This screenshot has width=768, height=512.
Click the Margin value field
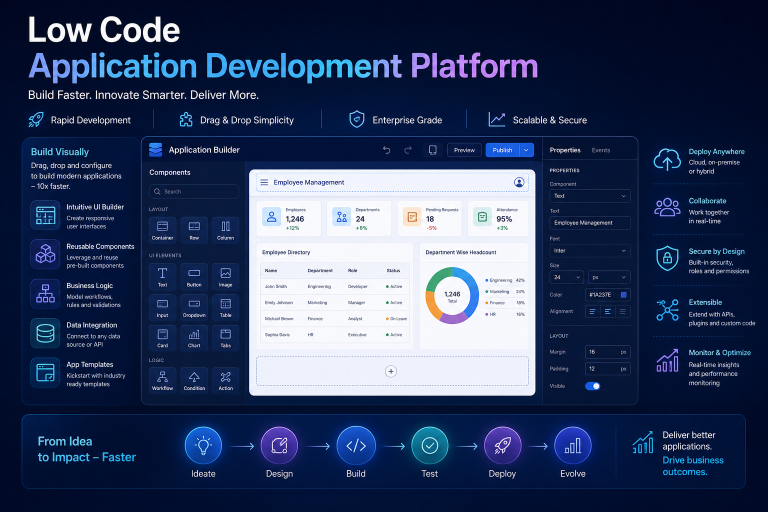point(607,352)
